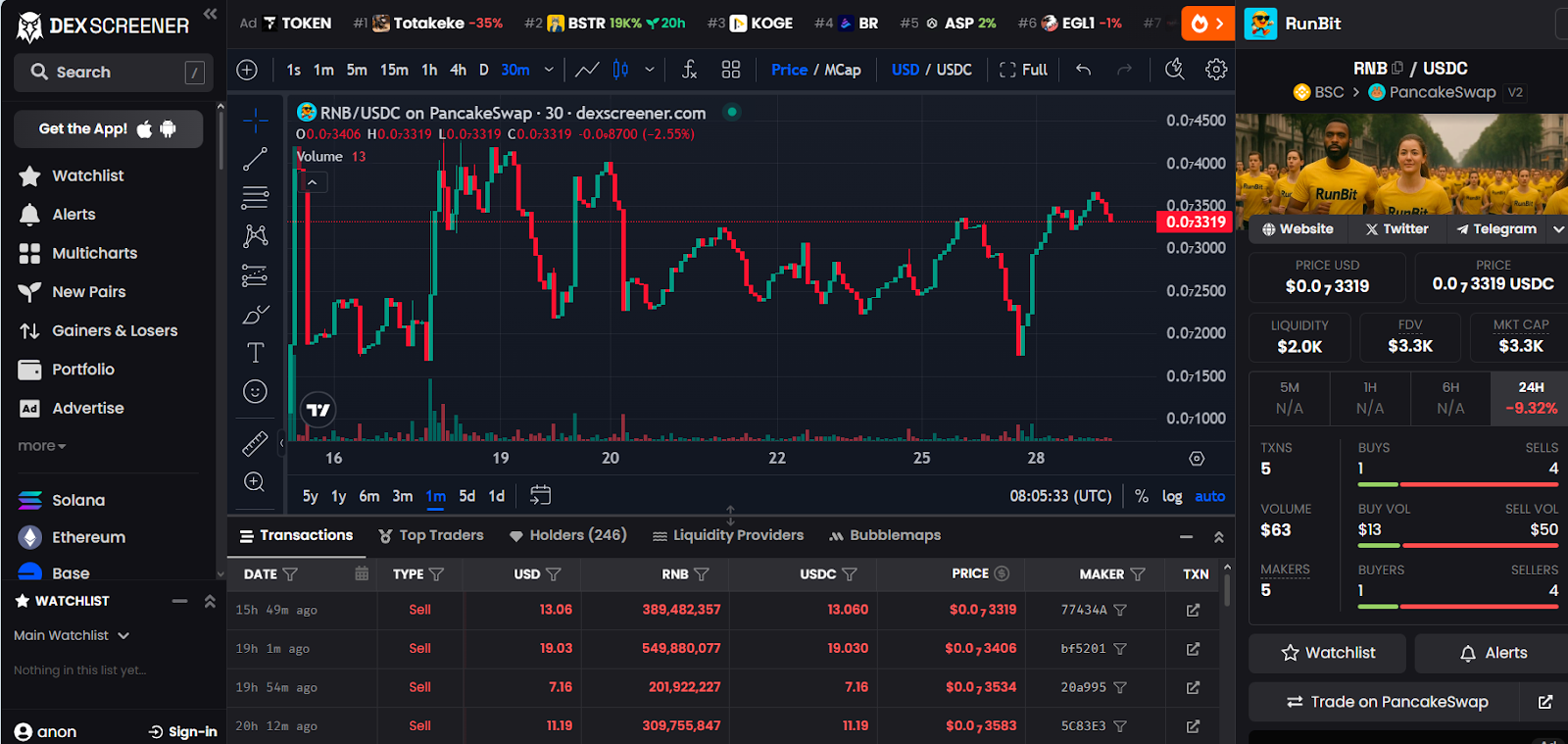
Task: Select the trend line drawing tool
Action: [255, 159]
